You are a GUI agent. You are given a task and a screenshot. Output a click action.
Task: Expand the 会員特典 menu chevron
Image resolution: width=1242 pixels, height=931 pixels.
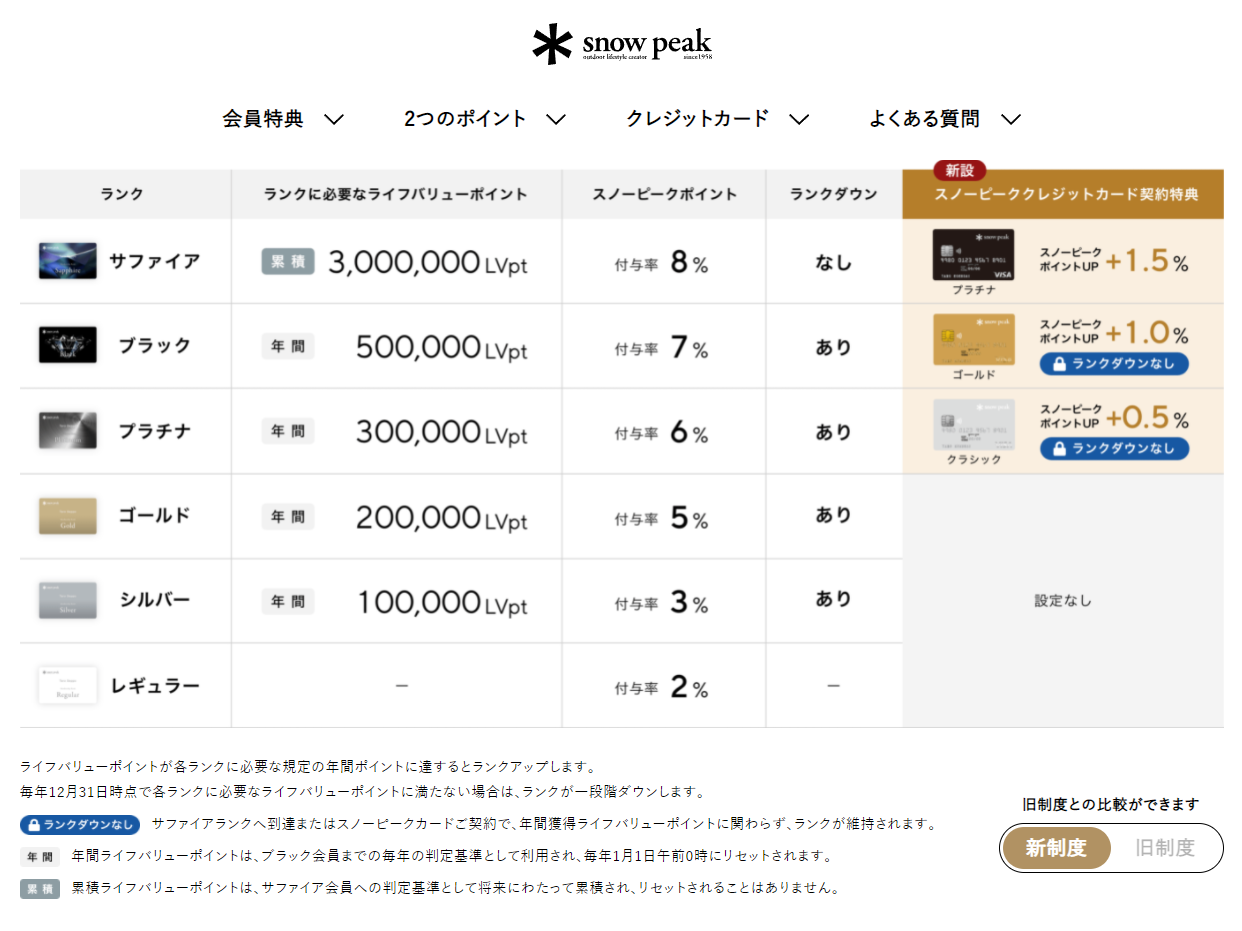click(x=334, y=119)
